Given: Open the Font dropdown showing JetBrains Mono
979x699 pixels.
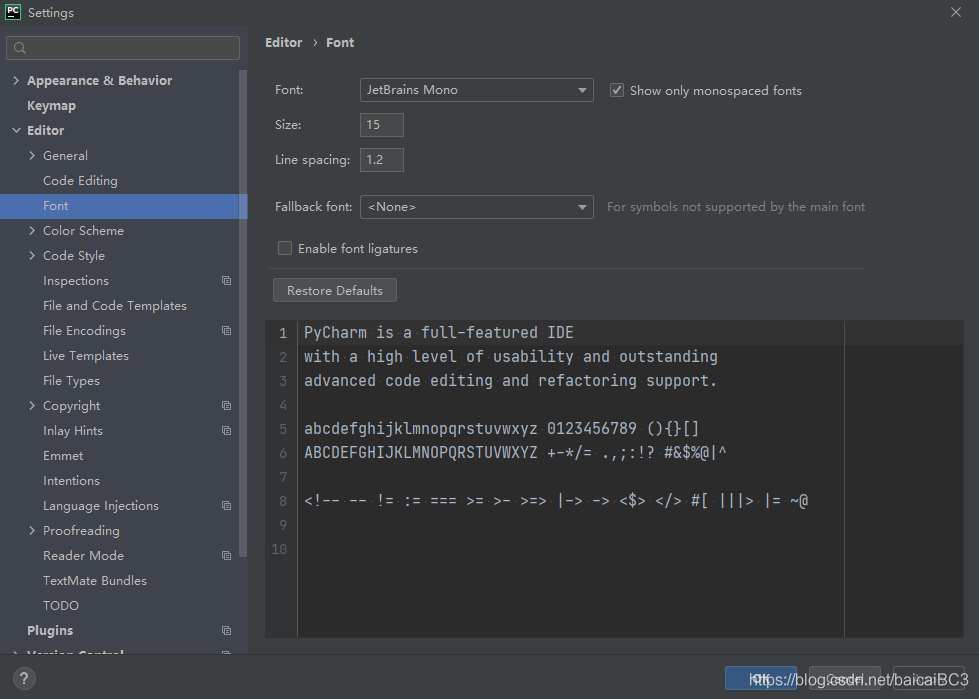Looking at the screenshot, I should pos(477,90).
